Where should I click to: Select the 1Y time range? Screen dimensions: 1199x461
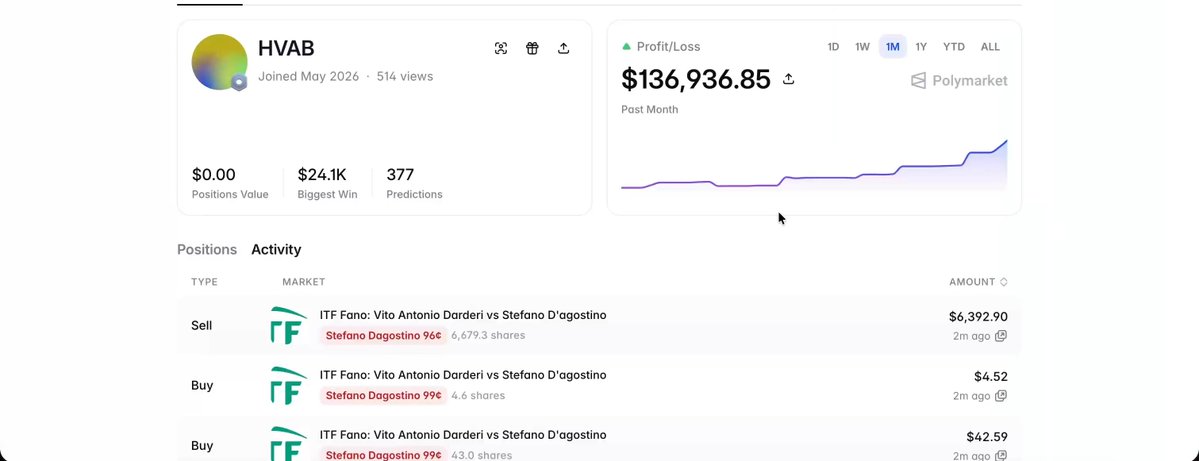[x=921, y=47]
